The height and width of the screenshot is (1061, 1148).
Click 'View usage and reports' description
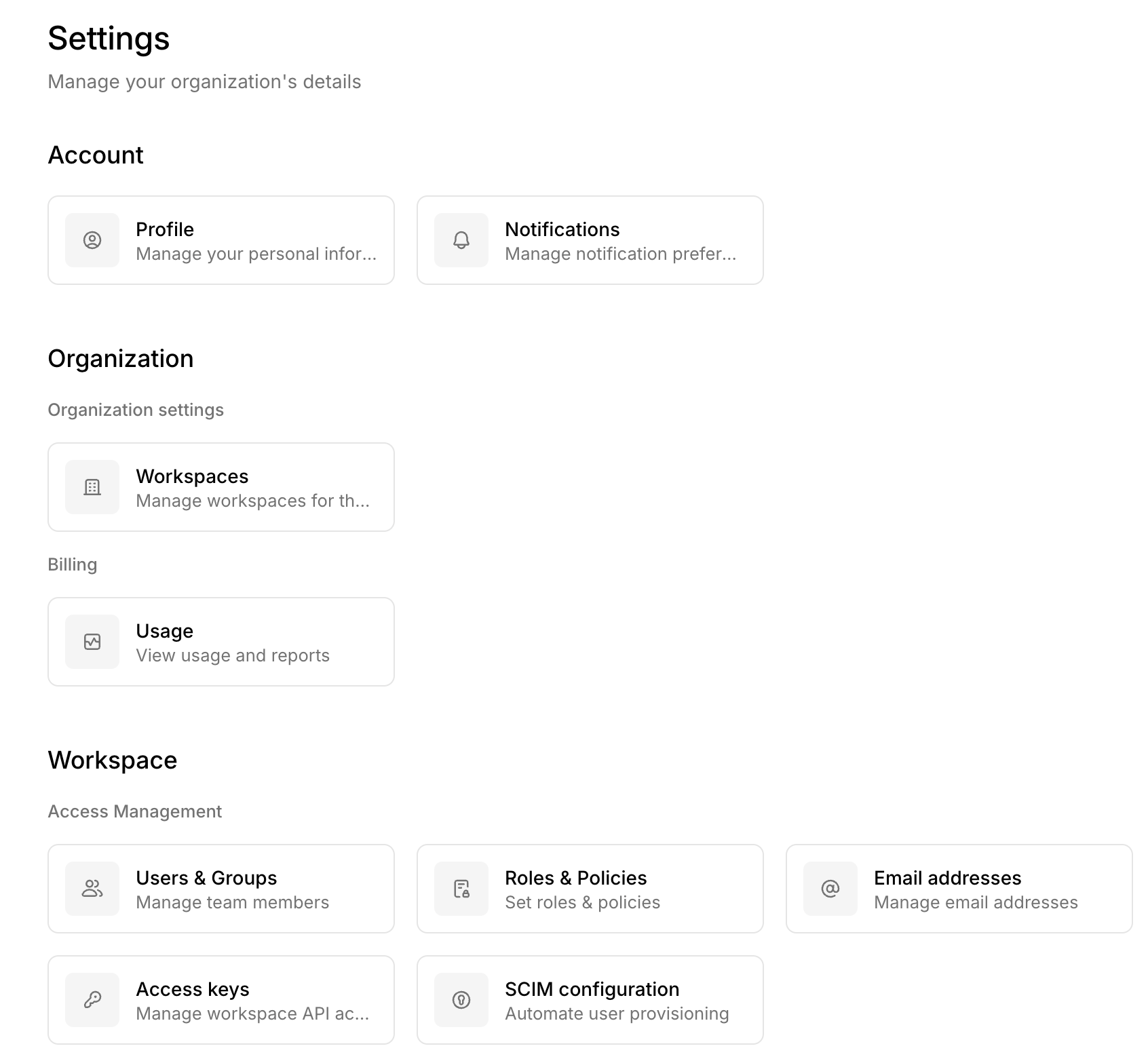click(x=233, y=655)
